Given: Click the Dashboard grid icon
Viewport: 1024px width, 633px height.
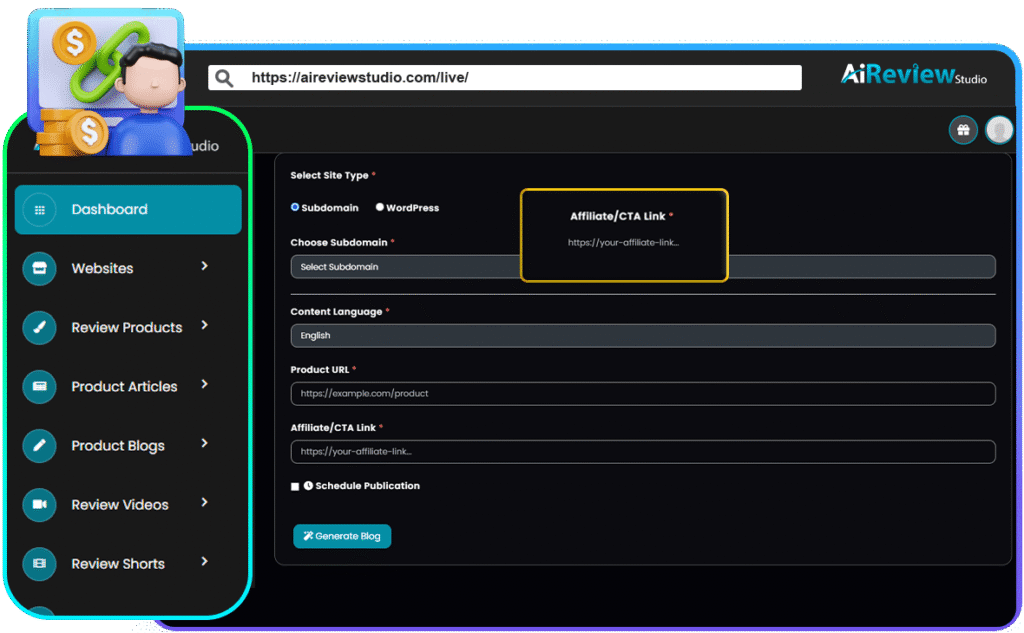Looking at the screenshot, I should point(39,210).
